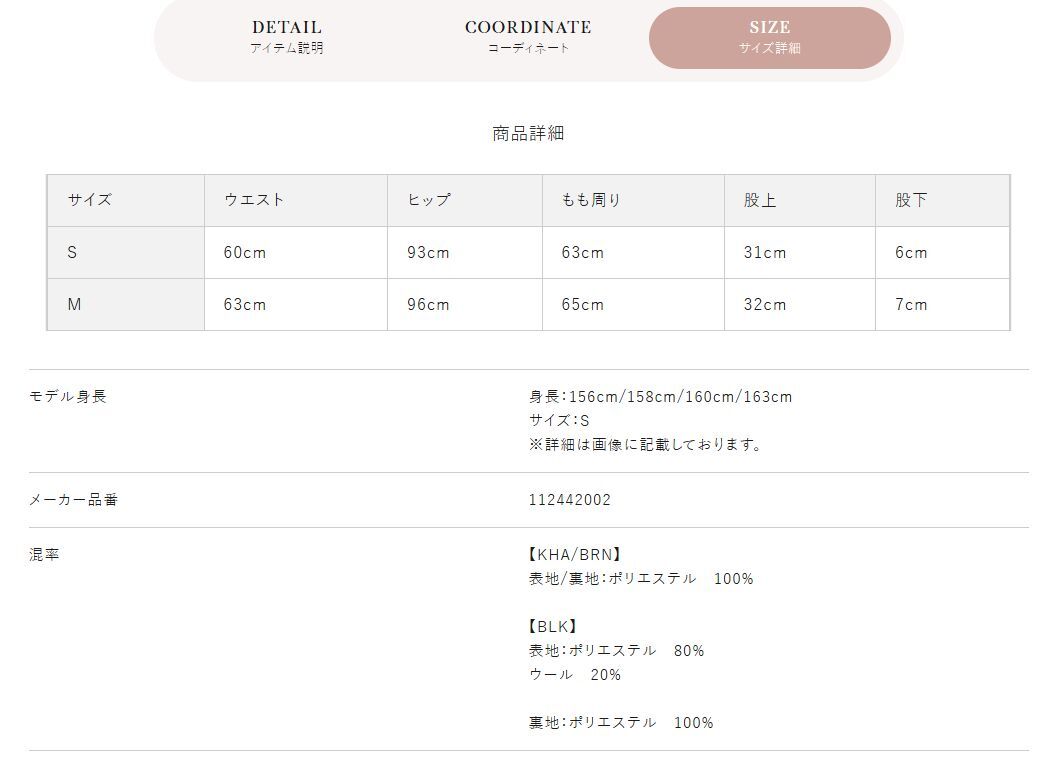Click the モデル身長 label
Image resolution: width=1046 pixels, height=776 pixels.
tap(67, 396)
